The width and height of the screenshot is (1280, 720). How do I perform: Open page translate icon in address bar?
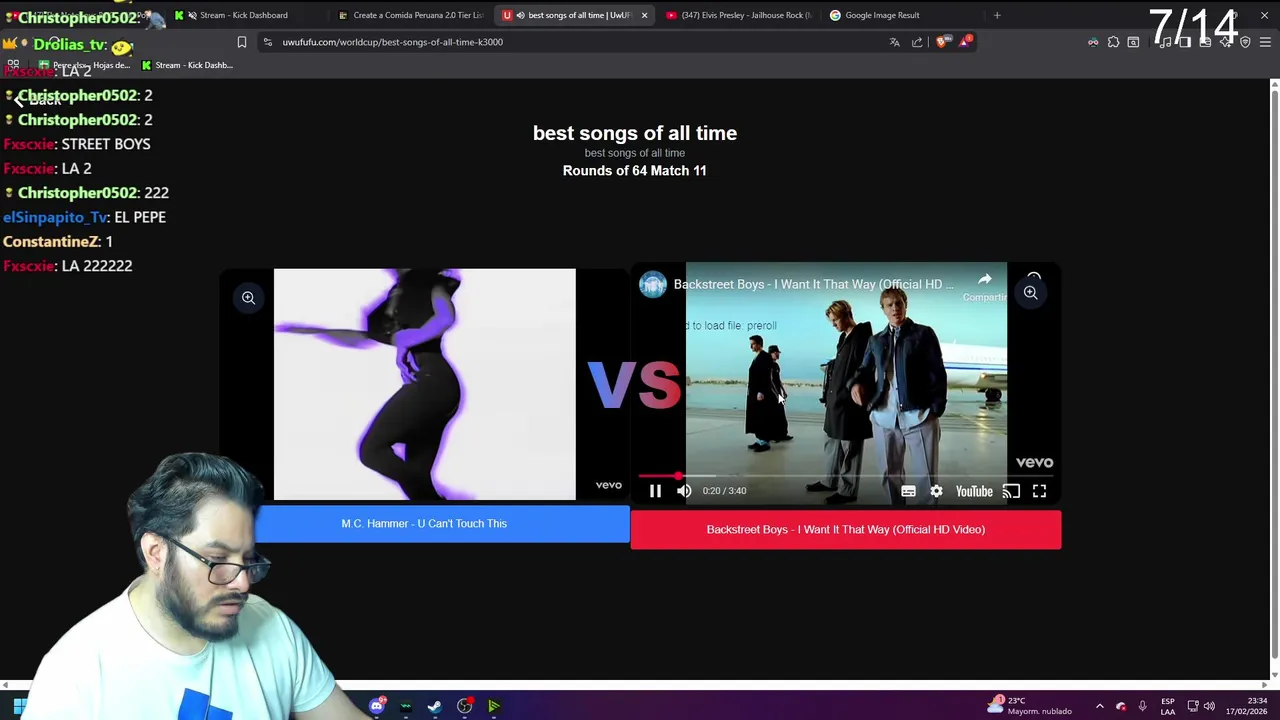894,42
